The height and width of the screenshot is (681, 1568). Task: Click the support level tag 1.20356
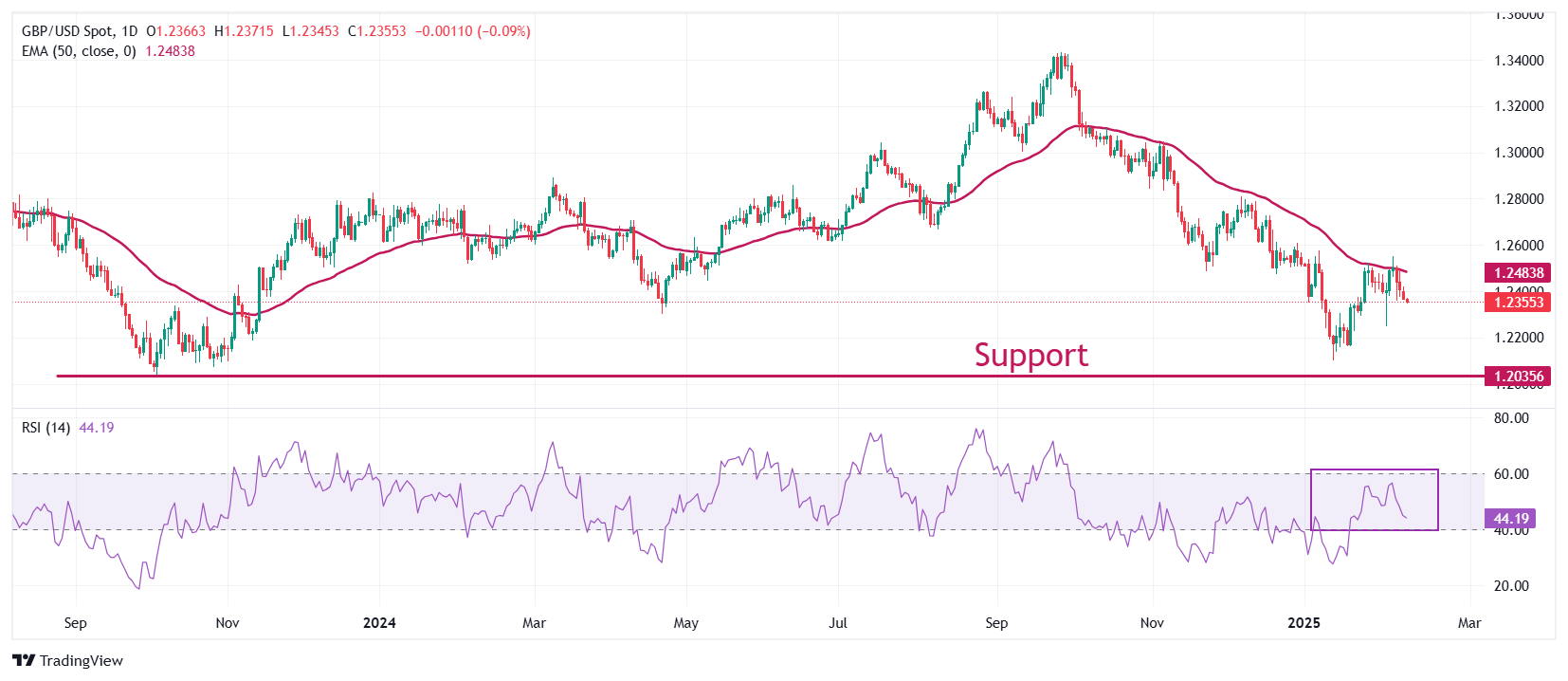[x=1518, y=377]
